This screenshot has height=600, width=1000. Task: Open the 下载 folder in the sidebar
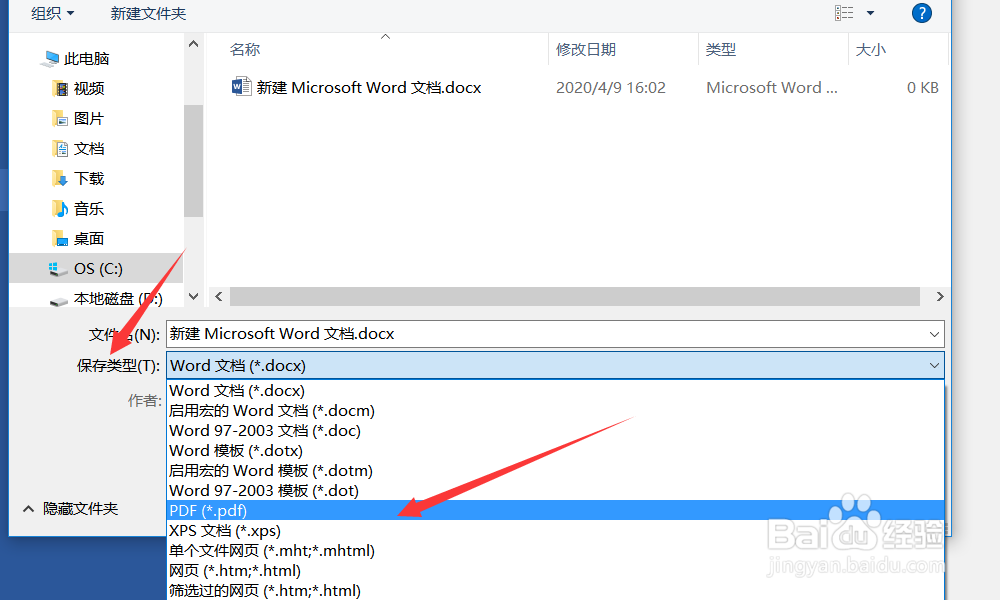click(89, 179)
